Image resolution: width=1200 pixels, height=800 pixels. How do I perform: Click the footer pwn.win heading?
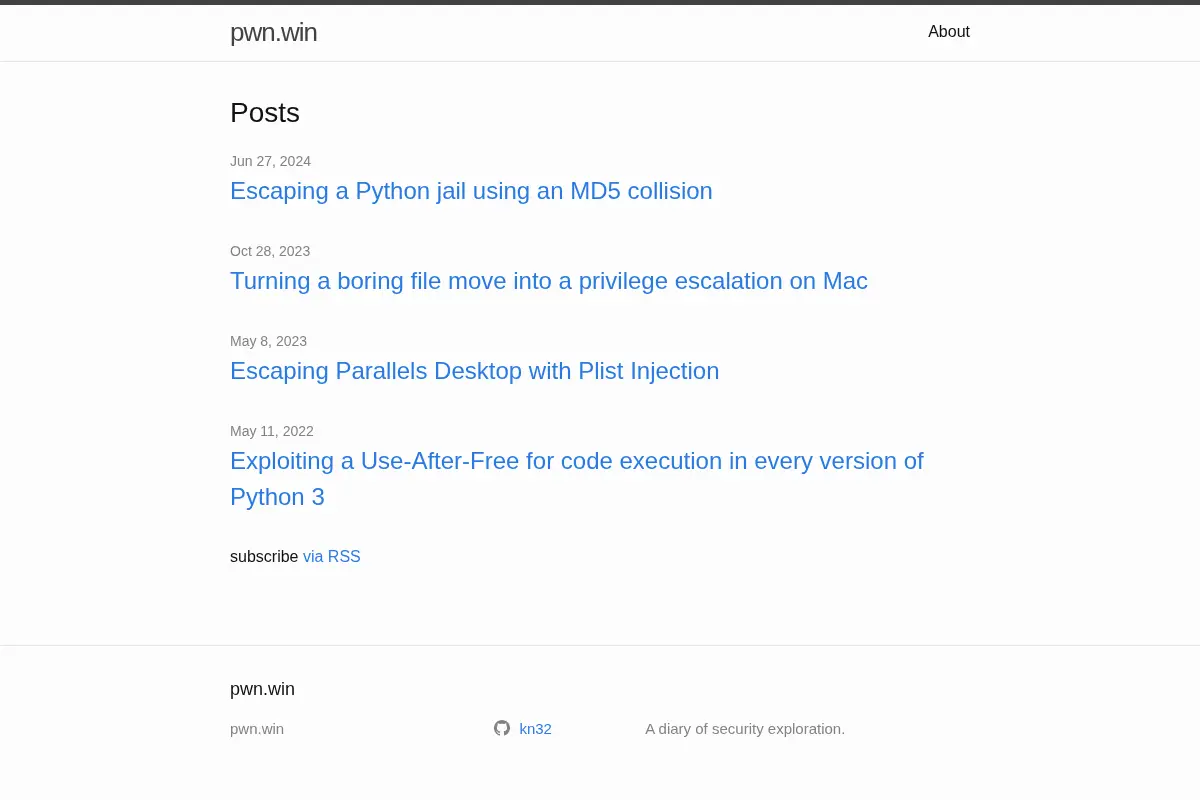click(262, 689)
